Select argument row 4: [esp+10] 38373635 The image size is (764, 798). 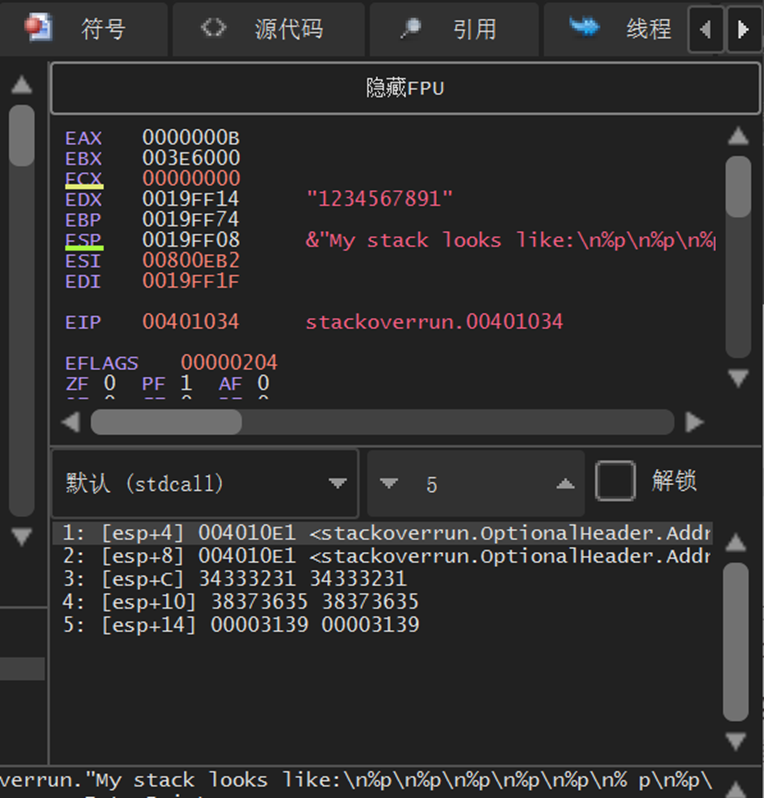click(x=382, y=602)
